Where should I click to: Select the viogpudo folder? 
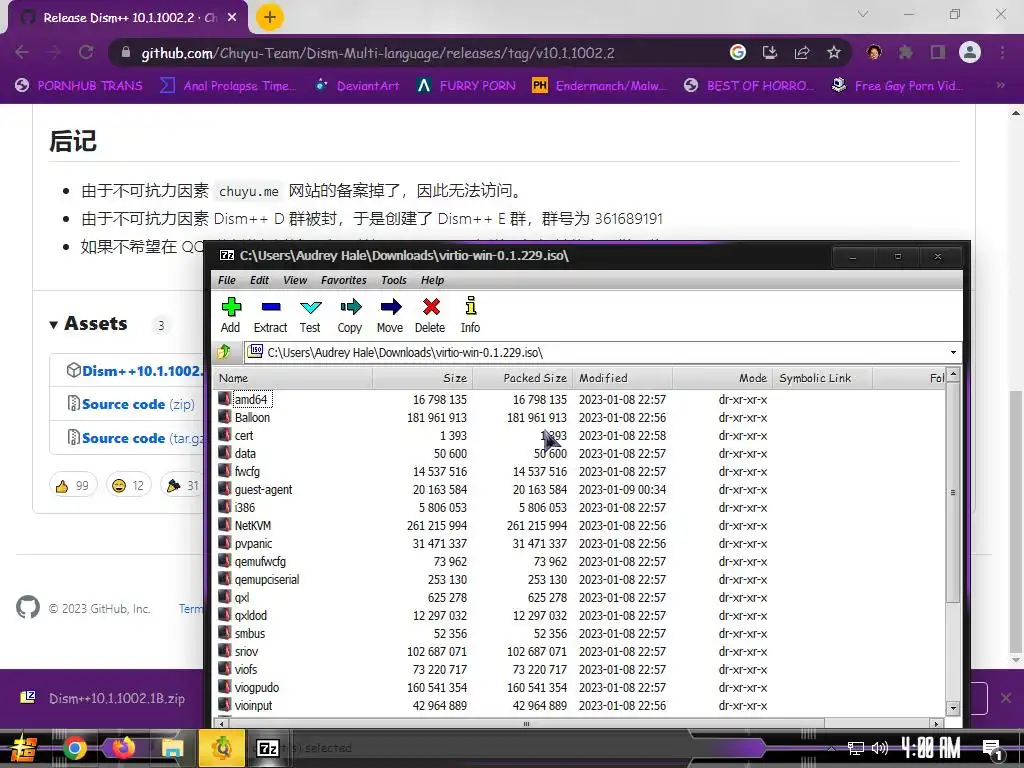pos(257,688)
